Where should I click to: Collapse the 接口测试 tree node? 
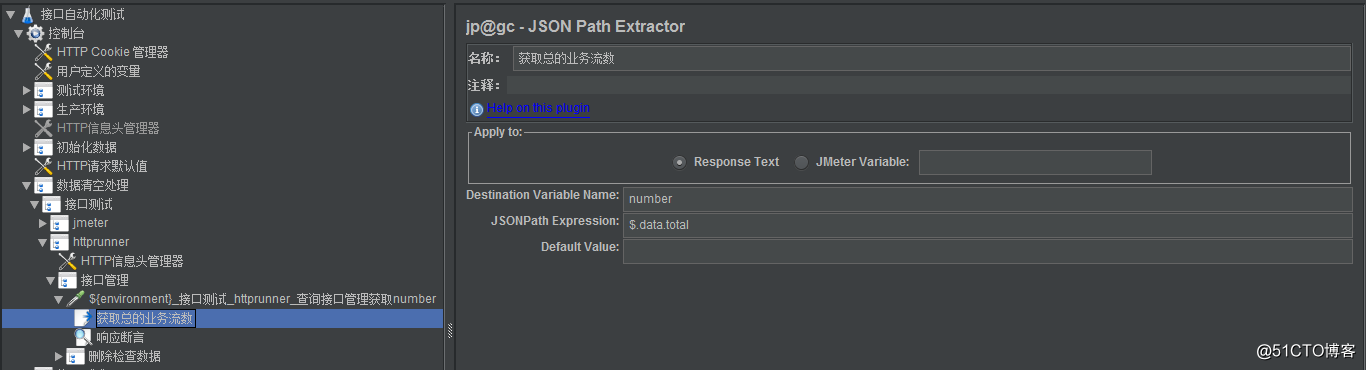pos(34,204)
